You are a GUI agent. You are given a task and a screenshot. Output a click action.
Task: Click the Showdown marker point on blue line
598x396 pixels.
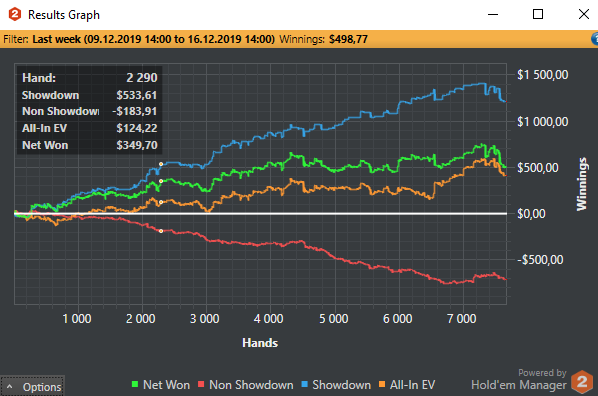161,164
